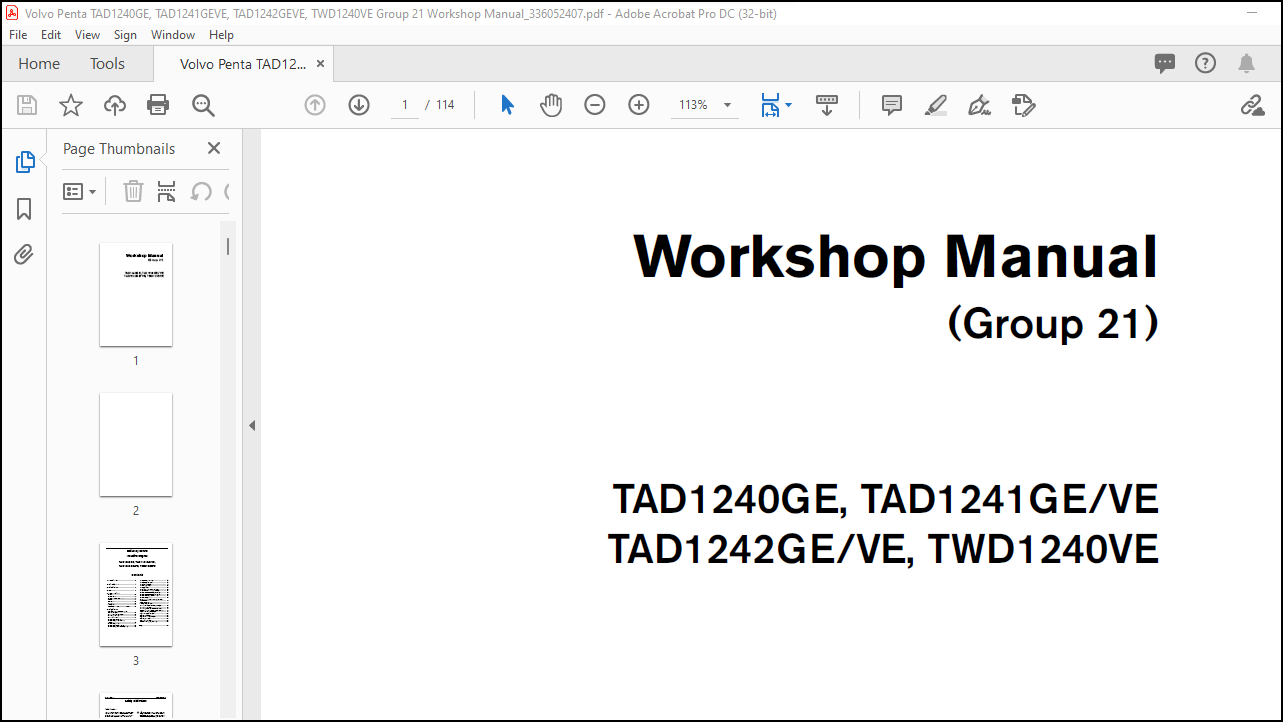The width and height of the screenshot is (1283, 722).
Task: Open the Window menu
Action: (x=173, y=34)
